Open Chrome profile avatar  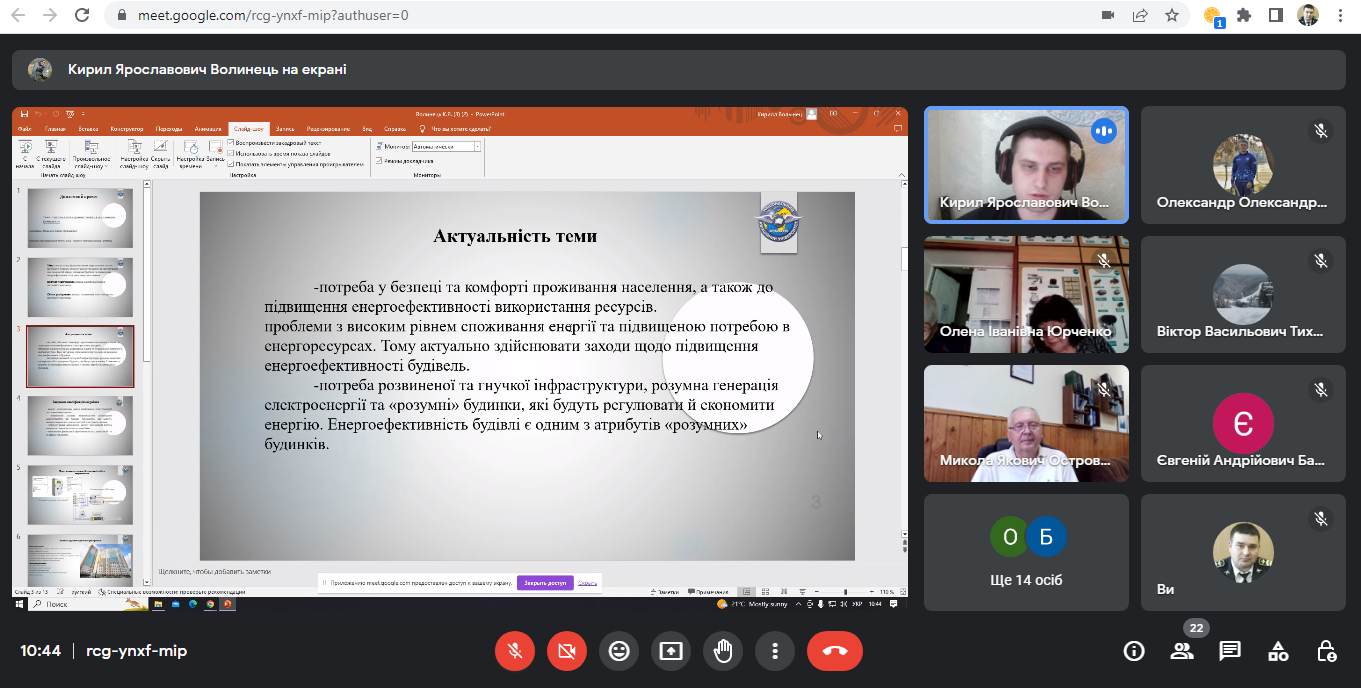(1307, 15)
